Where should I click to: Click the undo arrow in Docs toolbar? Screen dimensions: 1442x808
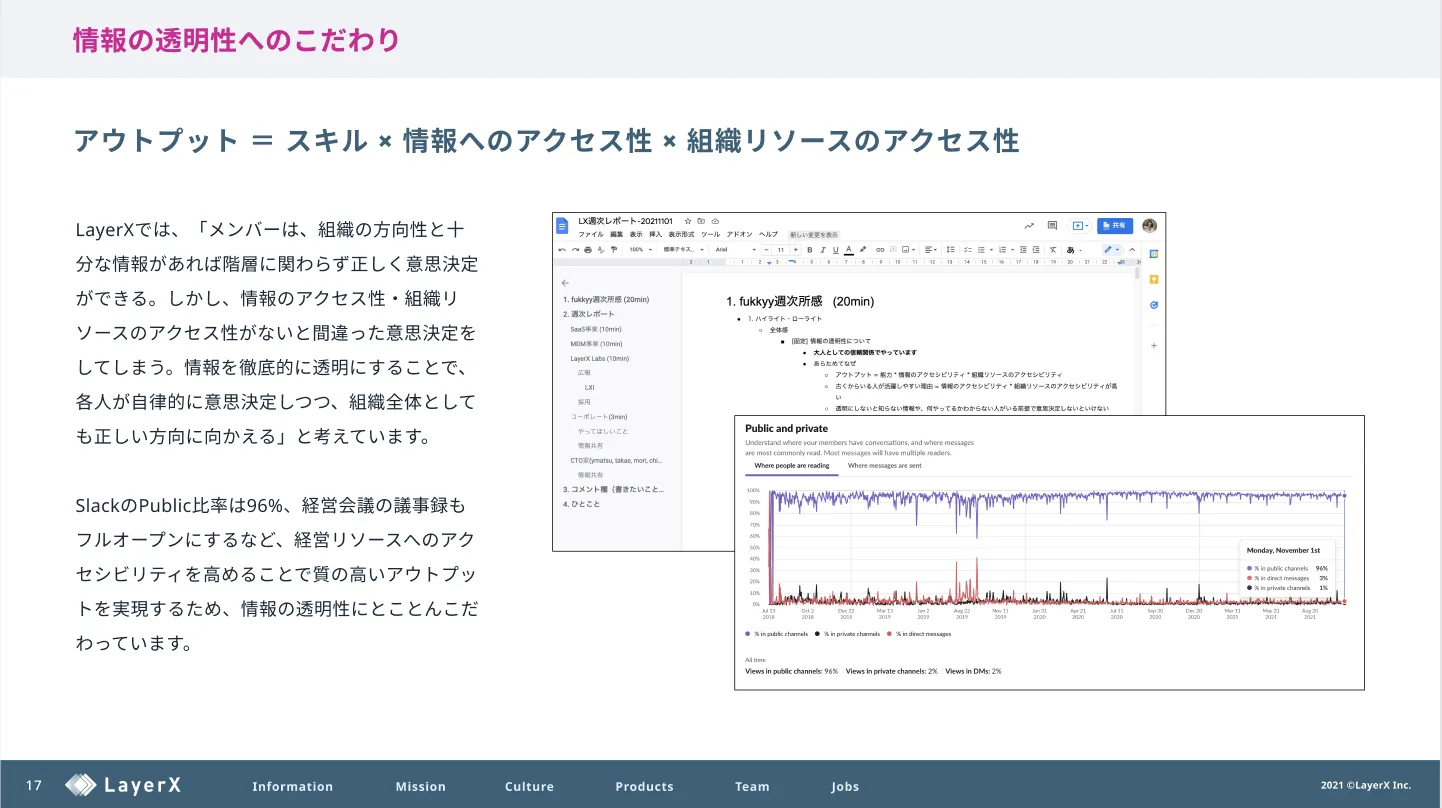562,249
